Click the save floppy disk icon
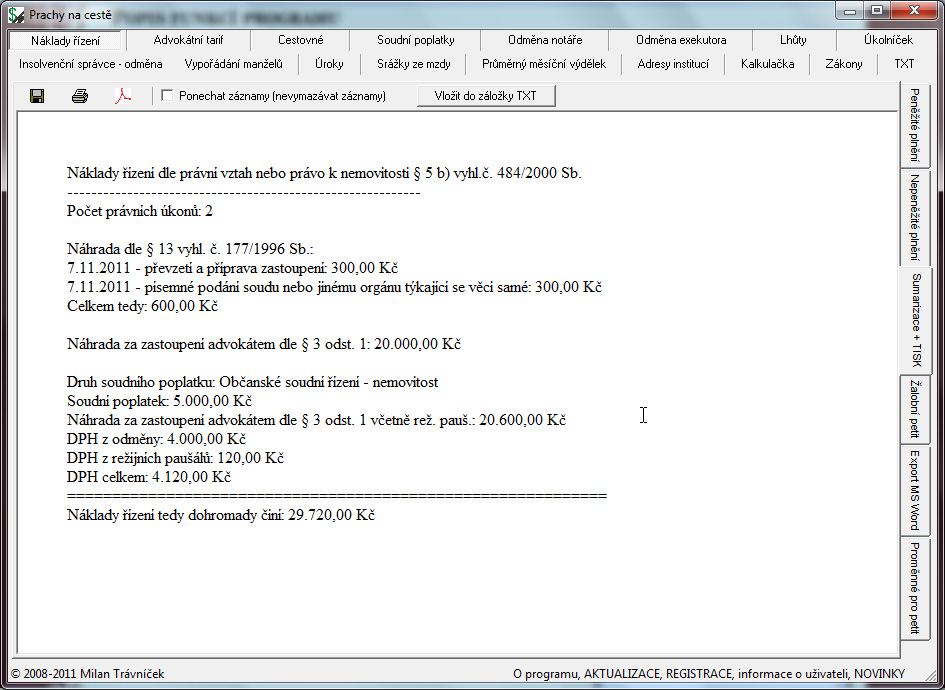This screenshot has height=690, width=945. click(x=37, y=96)
